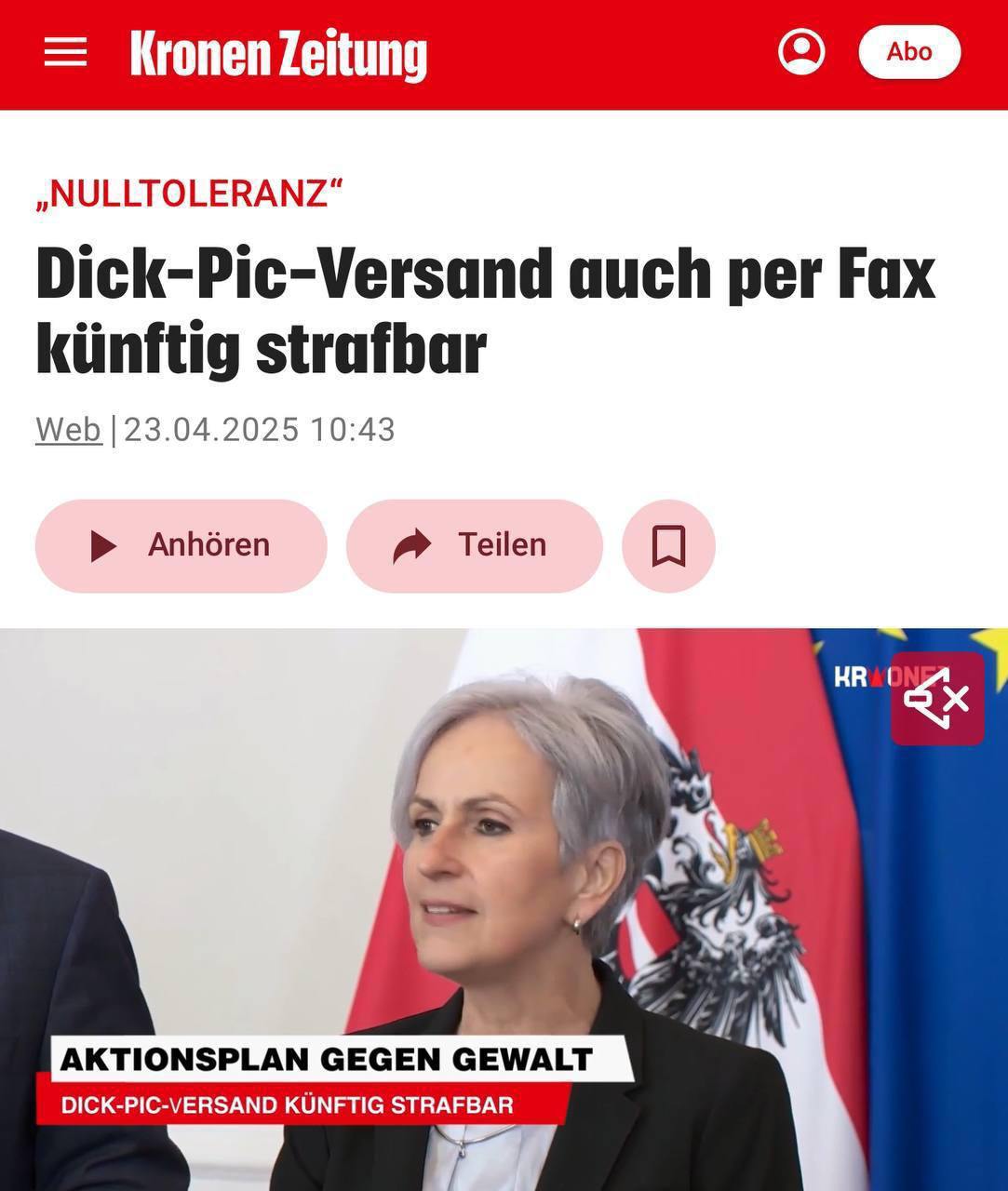Click the Aktionsplan gegen Gewalt video banner
This screenshot has width=1008, height=1191.
[x=327, y=1059]
